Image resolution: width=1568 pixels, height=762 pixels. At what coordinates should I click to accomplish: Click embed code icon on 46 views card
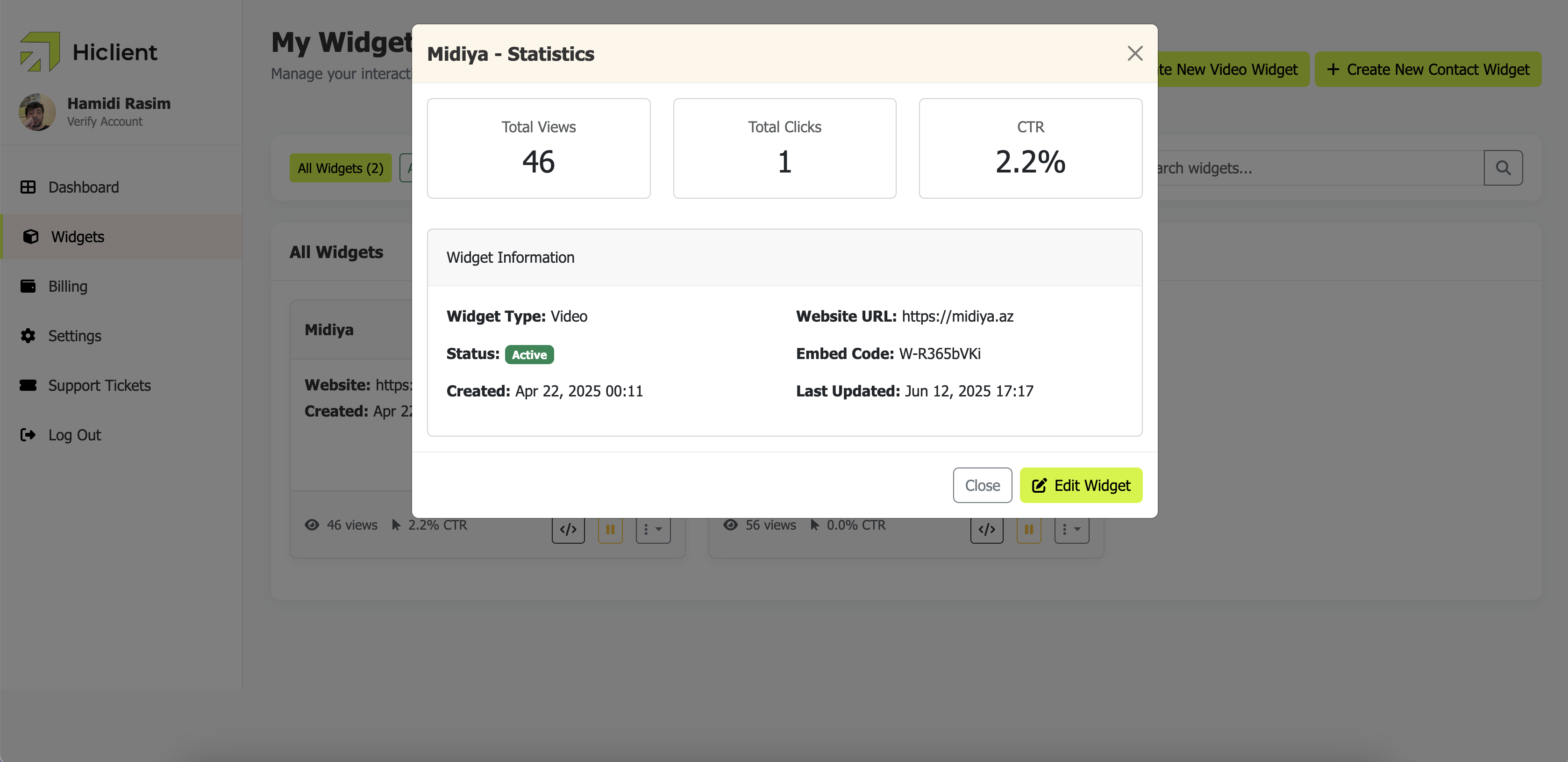coord(568,529)
